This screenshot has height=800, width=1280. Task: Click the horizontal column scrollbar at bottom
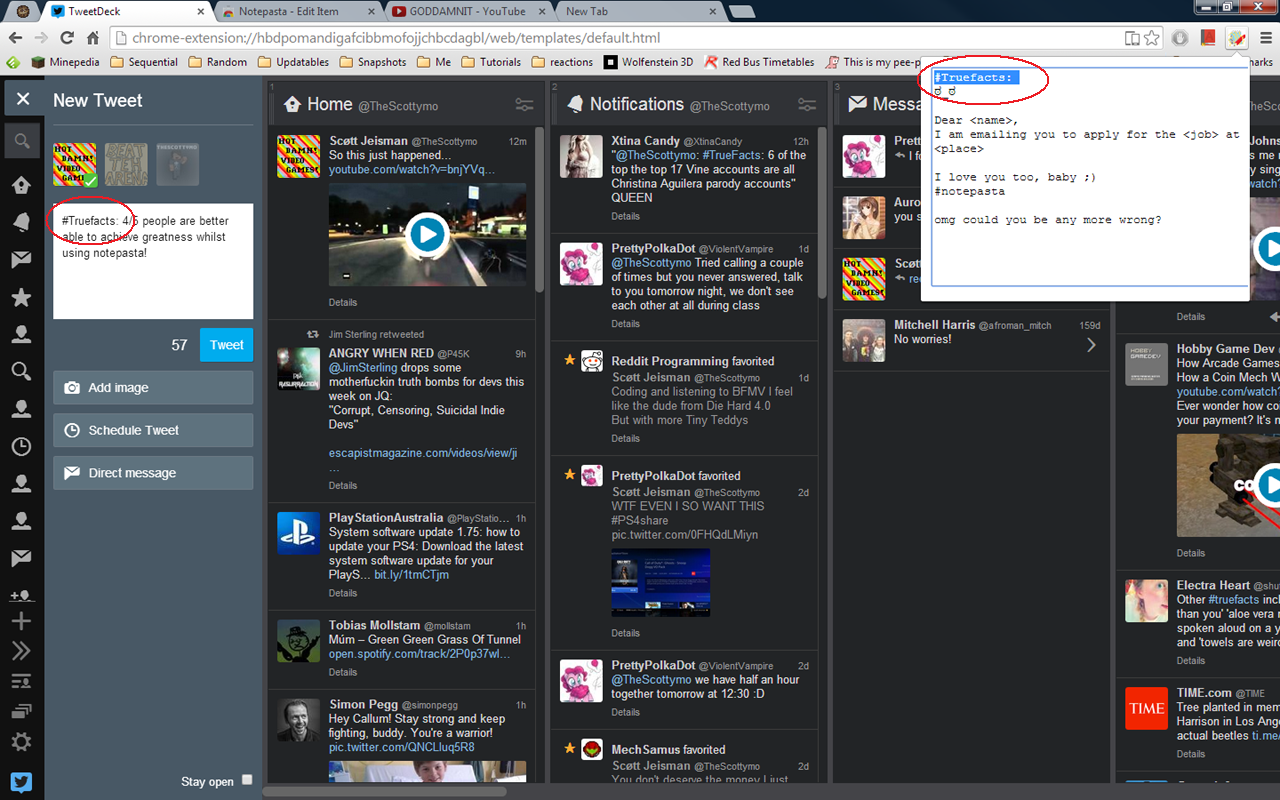pyautogui.click(x=385, y=792)
